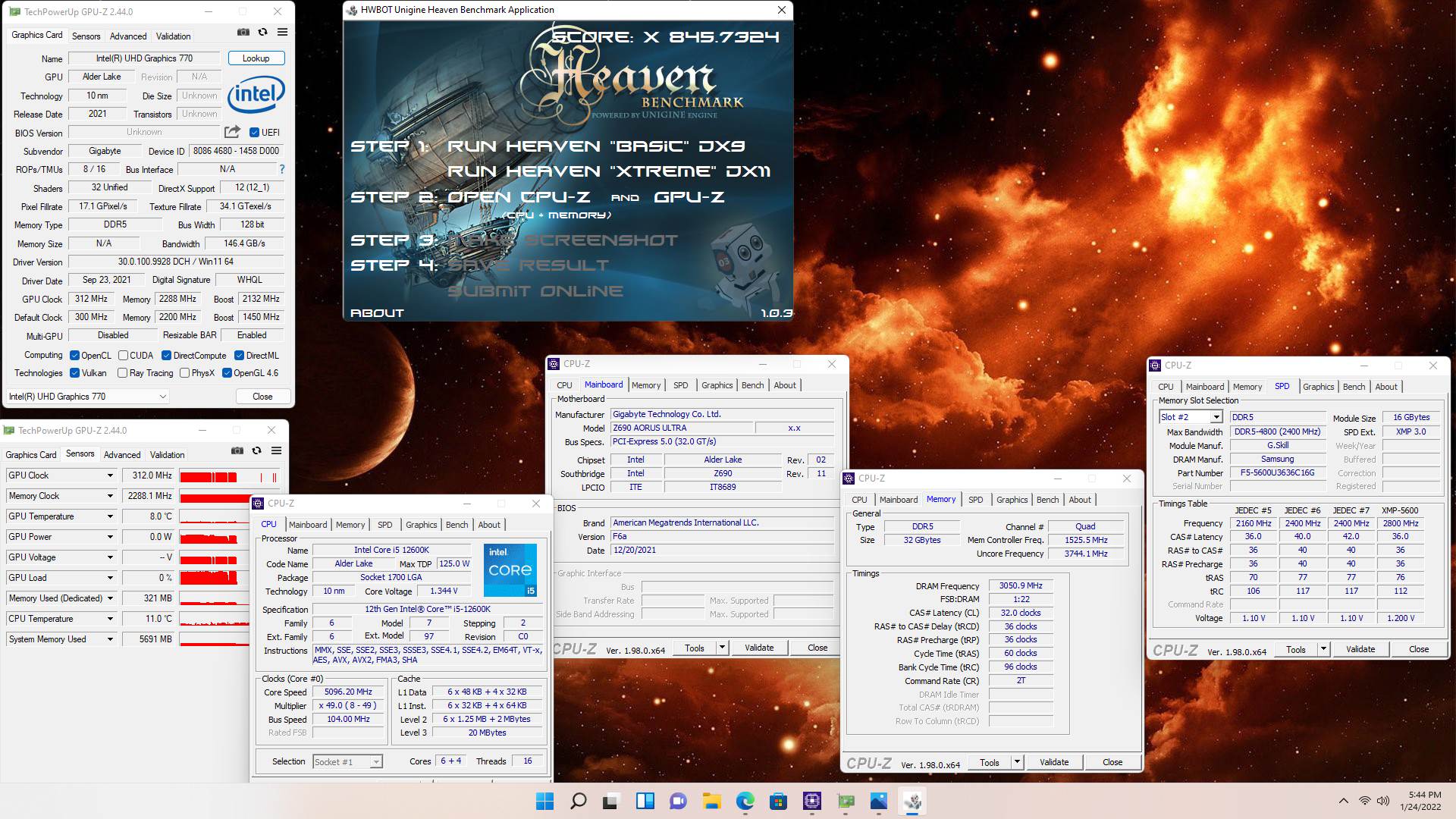Toggle the Vulkan checkbox
This screenshot has width=1456, height=819.
(74, 372)
